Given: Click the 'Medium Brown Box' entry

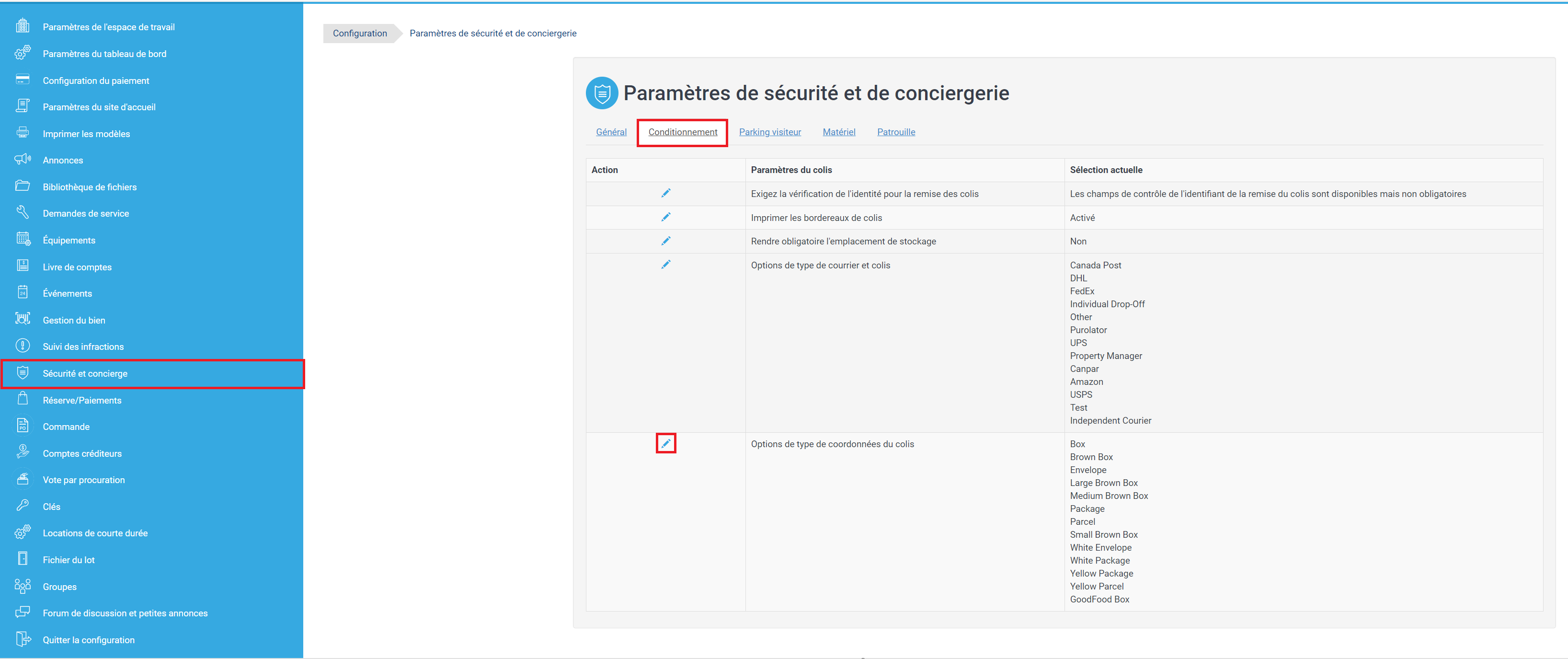Looking at the screenshot, I should [1109, 496].
